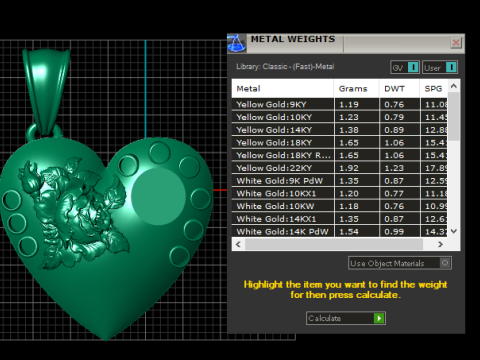Click the horizontal scroll right arrow
Viewport: 480px width, 360px height.
(x=440, y=244)
